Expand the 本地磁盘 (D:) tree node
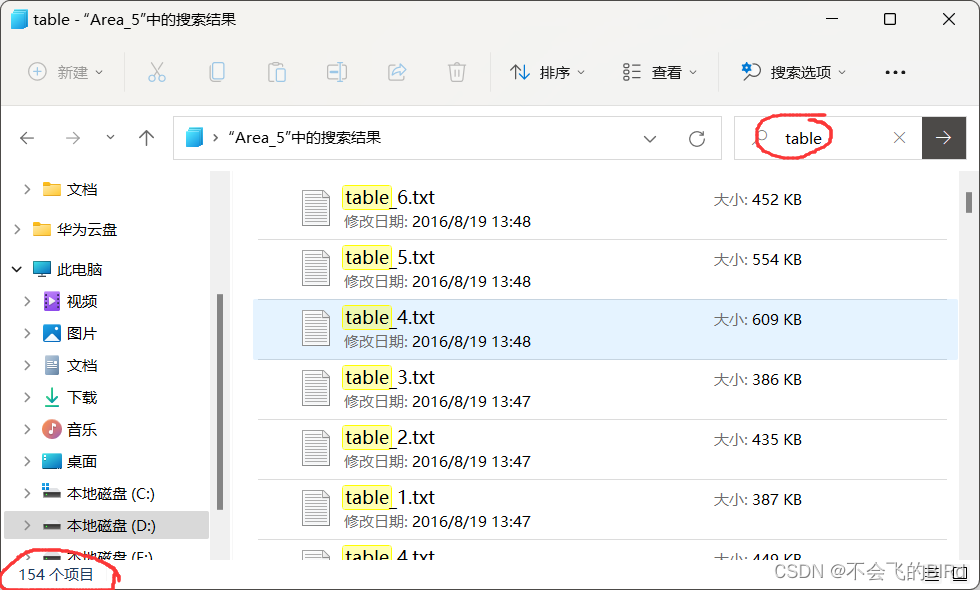 27,526
